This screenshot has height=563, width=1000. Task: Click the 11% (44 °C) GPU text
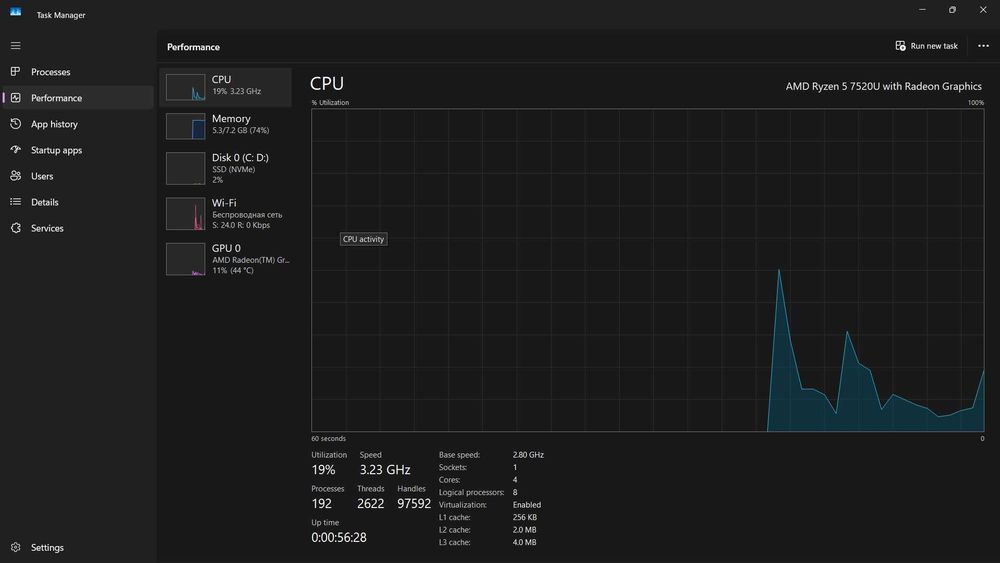(233, 270)
